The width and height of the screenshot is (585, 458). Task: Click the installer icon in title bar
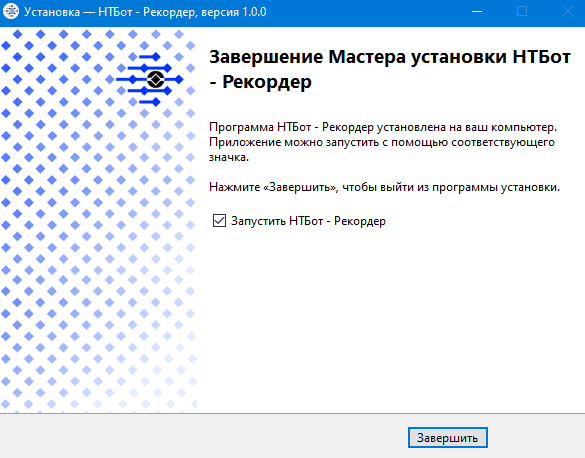click(x=11, y=12)
